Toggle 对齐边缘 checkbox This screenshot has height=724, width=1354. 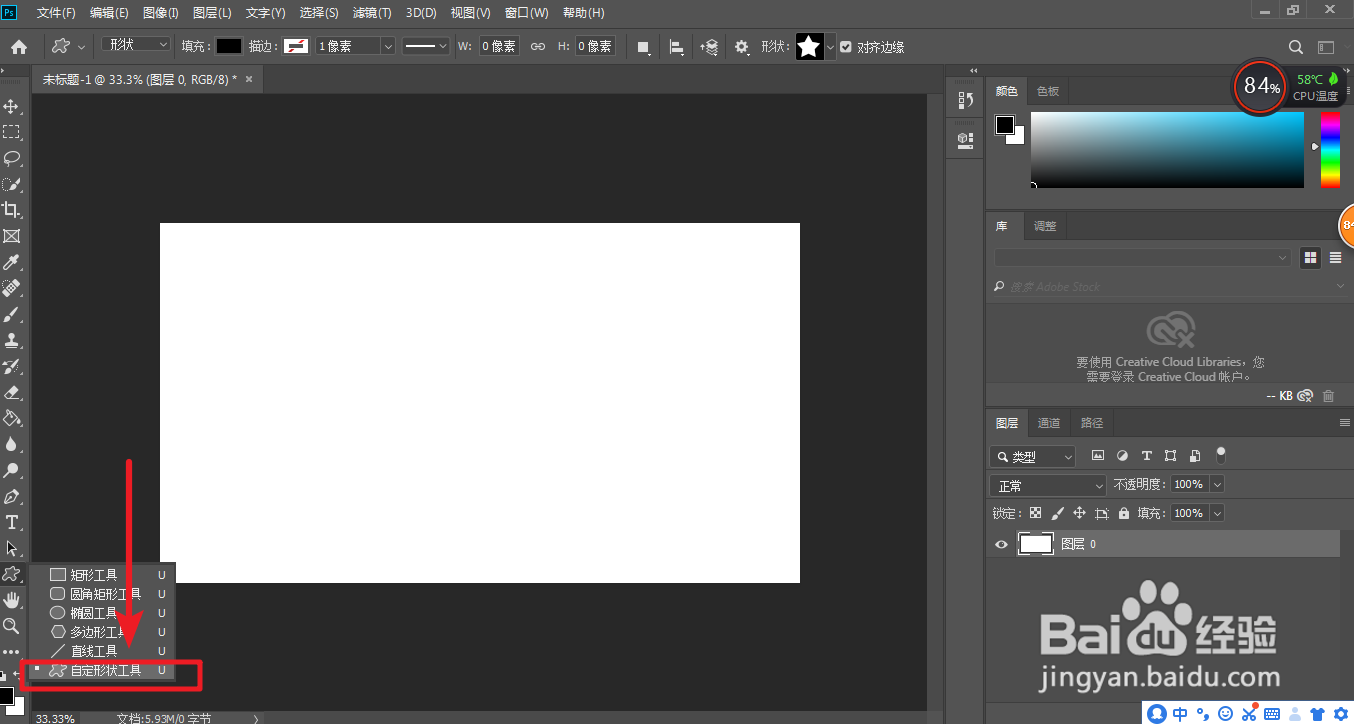(846, 46)
